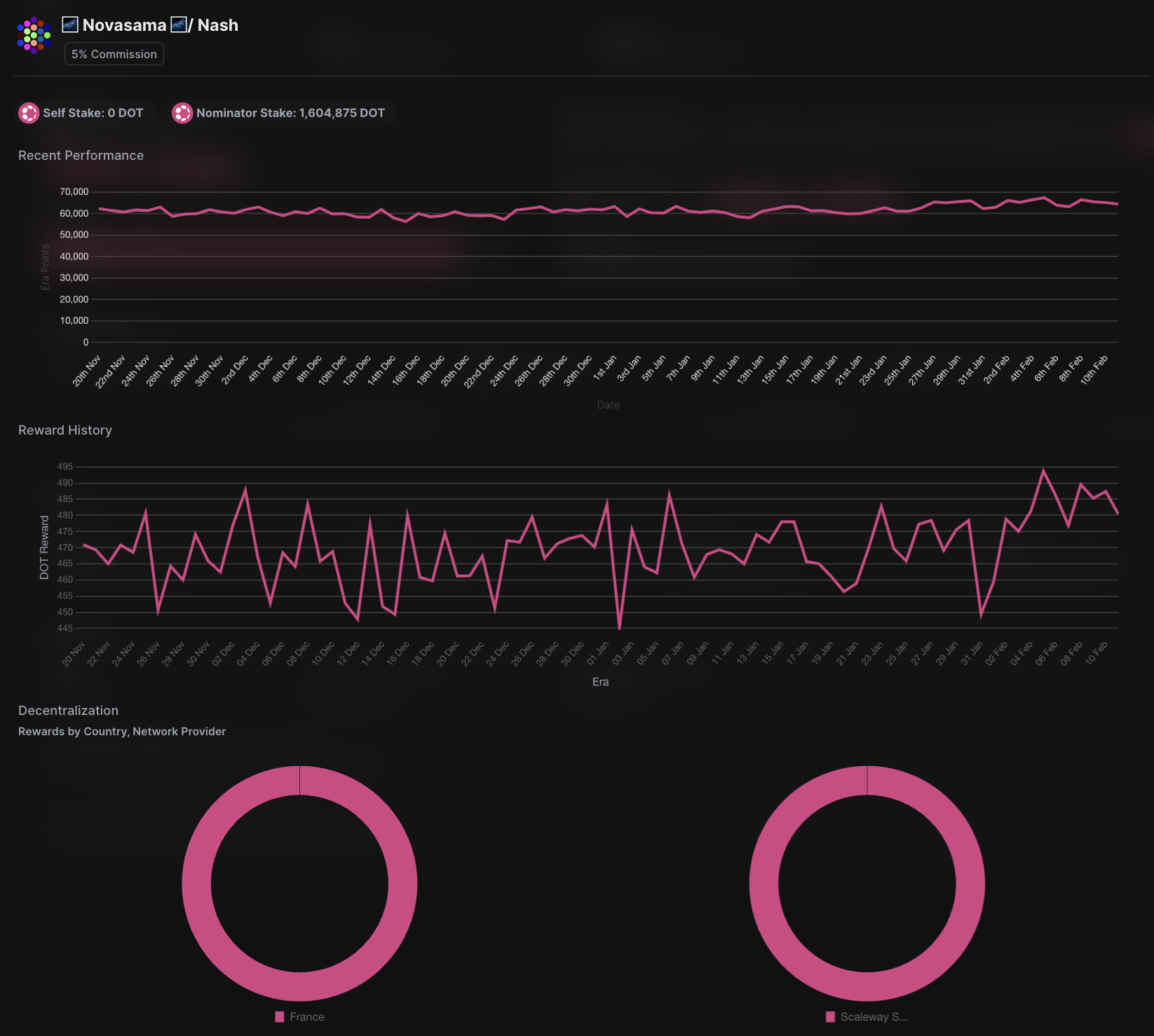Click the 31 Jan era label in reward chart
The height and width of the screenshot is (1036, 1154).
pyautogui.click(x=972, y=653)
